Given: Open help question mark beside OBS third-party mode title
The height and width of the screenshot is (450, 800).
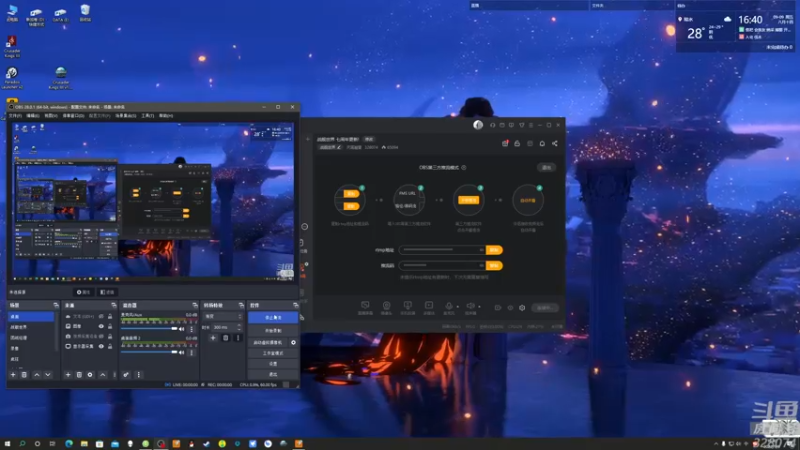Looking at the screenshot, I should (x=464, y=167).
